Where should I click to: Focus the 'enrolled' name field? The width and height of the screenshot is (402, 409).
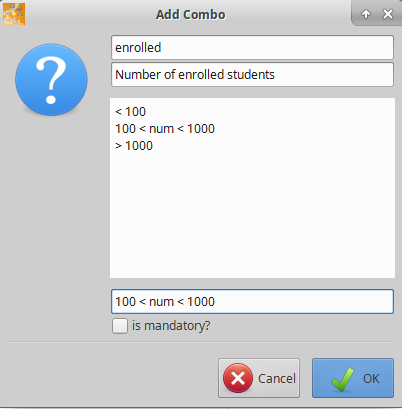[252, 47]
